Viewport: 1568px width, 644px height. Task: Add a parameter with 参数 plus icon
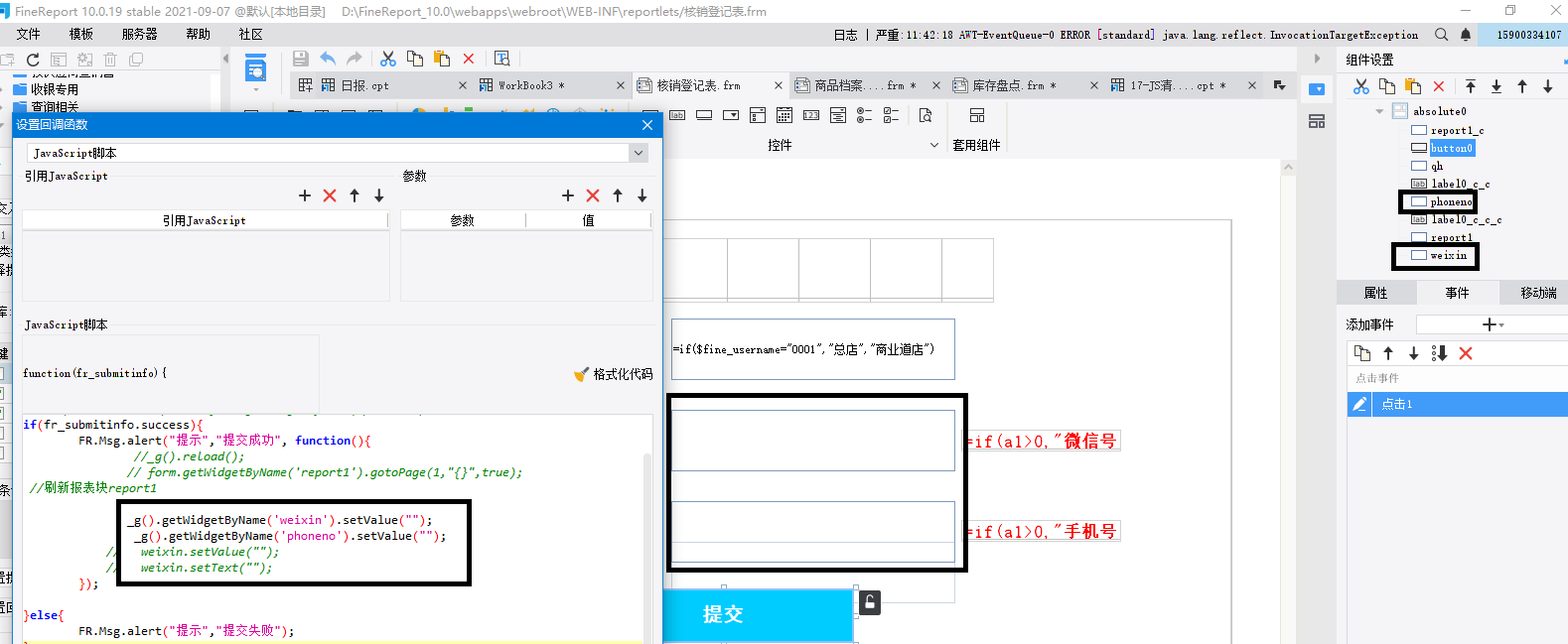(x=568, y=195)
